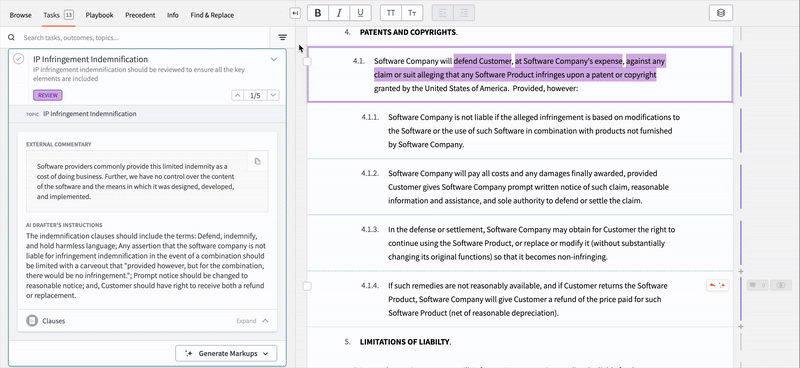Mark the IP Infringement Indemnification task complete
800x368 pixels.
[18, 59]
